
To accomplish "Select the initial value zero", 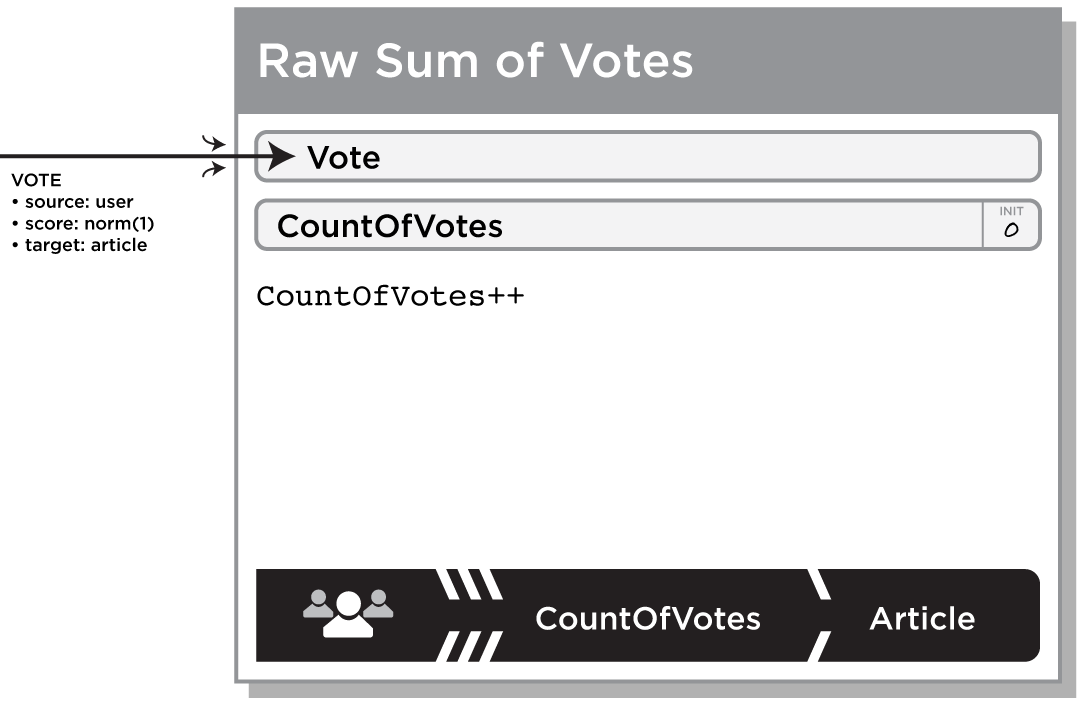I will (1011, 230).
